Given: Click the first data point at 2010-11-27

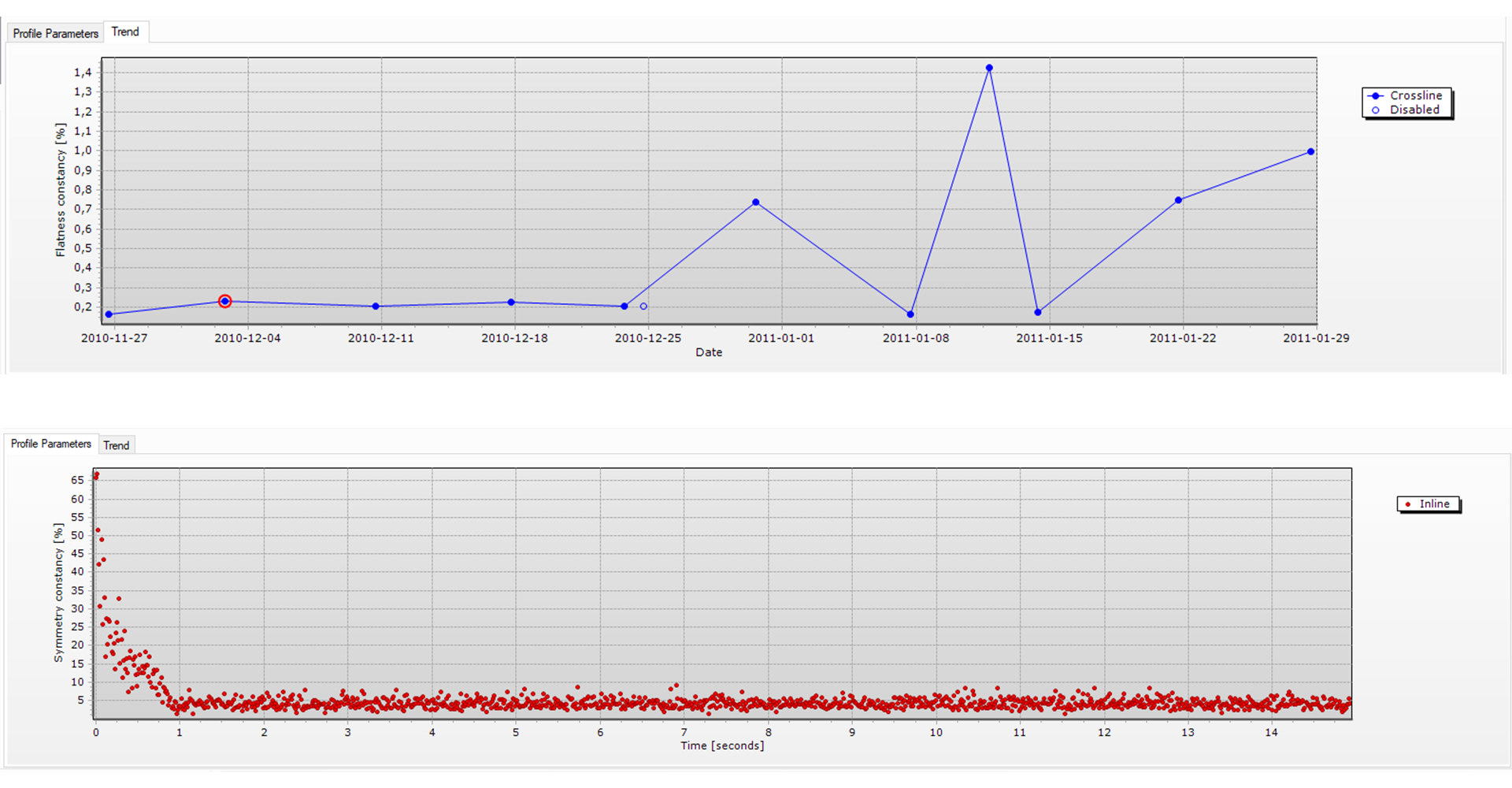Looking at the screenshot, I should pyautogui.click(x=109, y=314).
